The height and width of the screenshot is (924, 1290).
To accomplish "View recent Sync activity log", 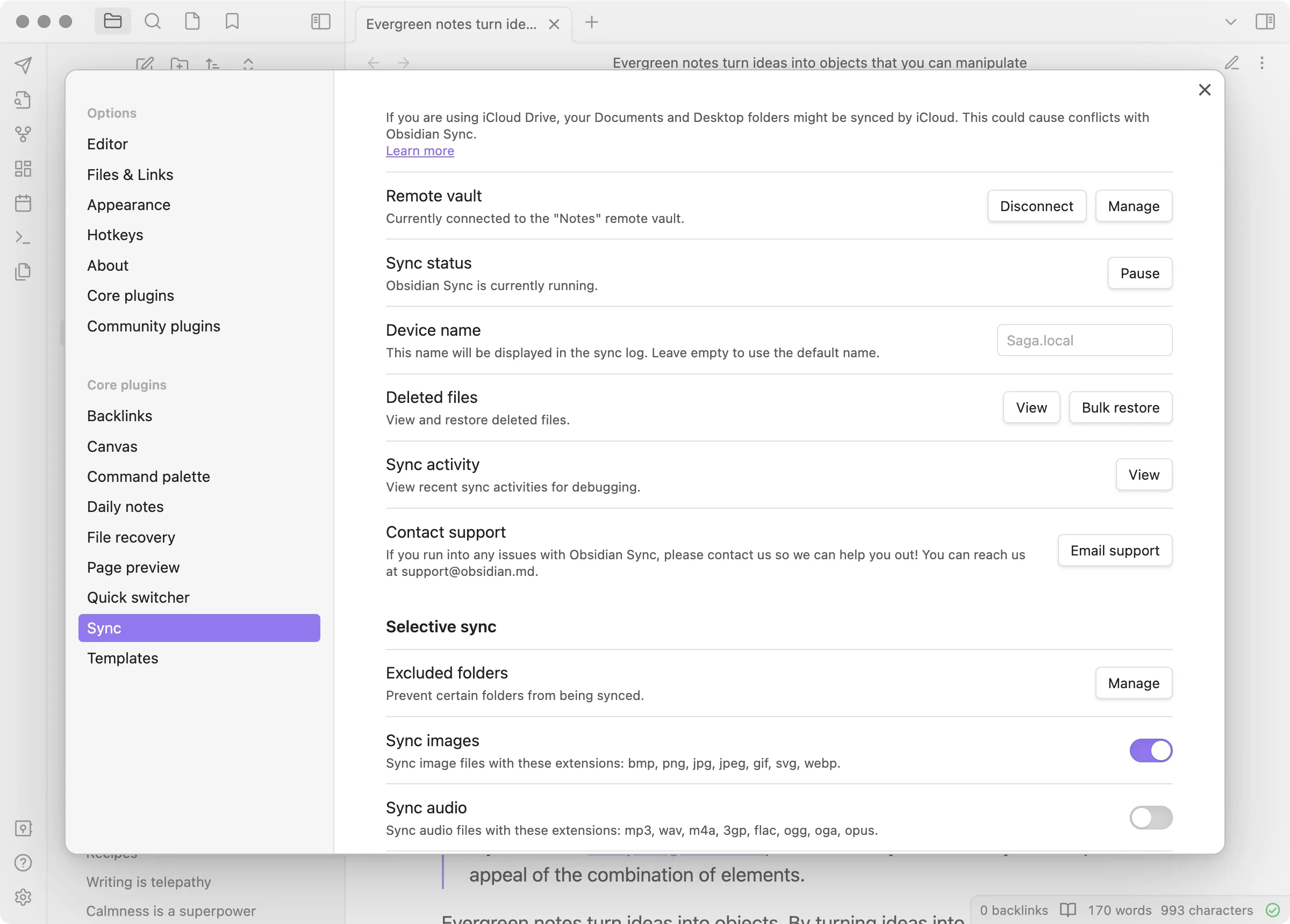I will (1144, 474).
